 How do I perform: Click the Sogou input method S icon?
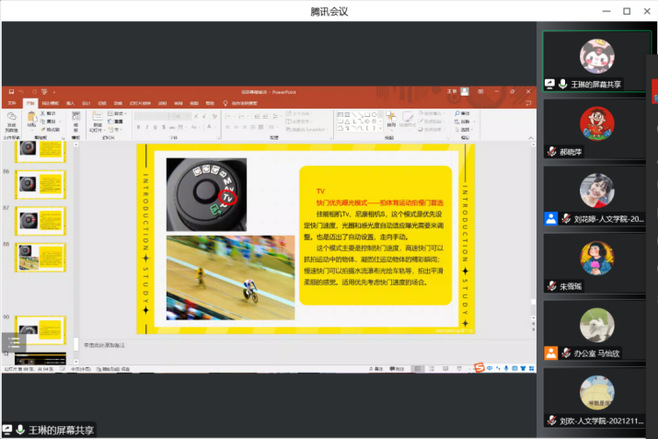(x=479, y=366)
